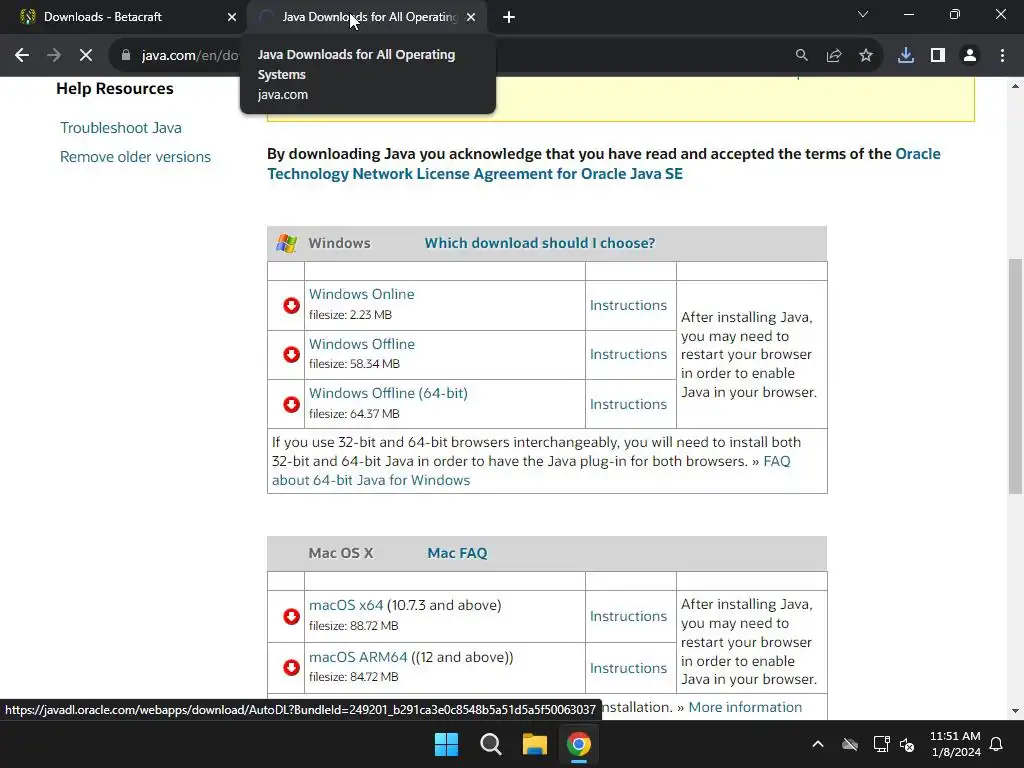Open Chrome downloads tray icon

[x=906, y=56]
